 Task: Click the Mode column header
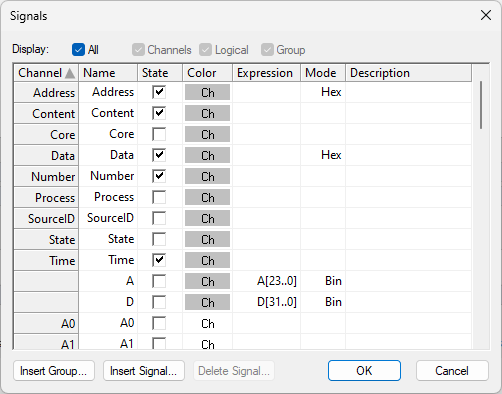(323, 73)
